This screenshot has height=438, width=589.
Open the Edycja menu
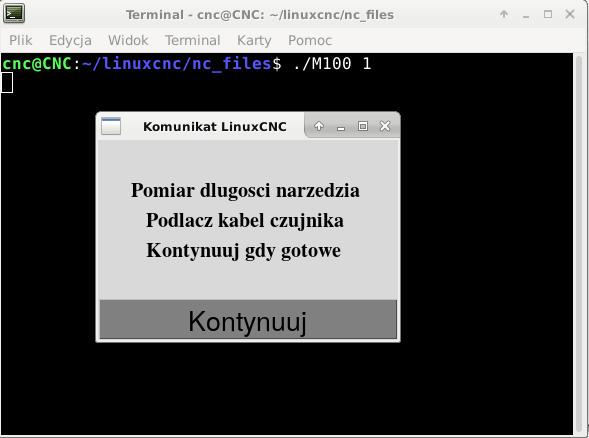tap(70, 40)
